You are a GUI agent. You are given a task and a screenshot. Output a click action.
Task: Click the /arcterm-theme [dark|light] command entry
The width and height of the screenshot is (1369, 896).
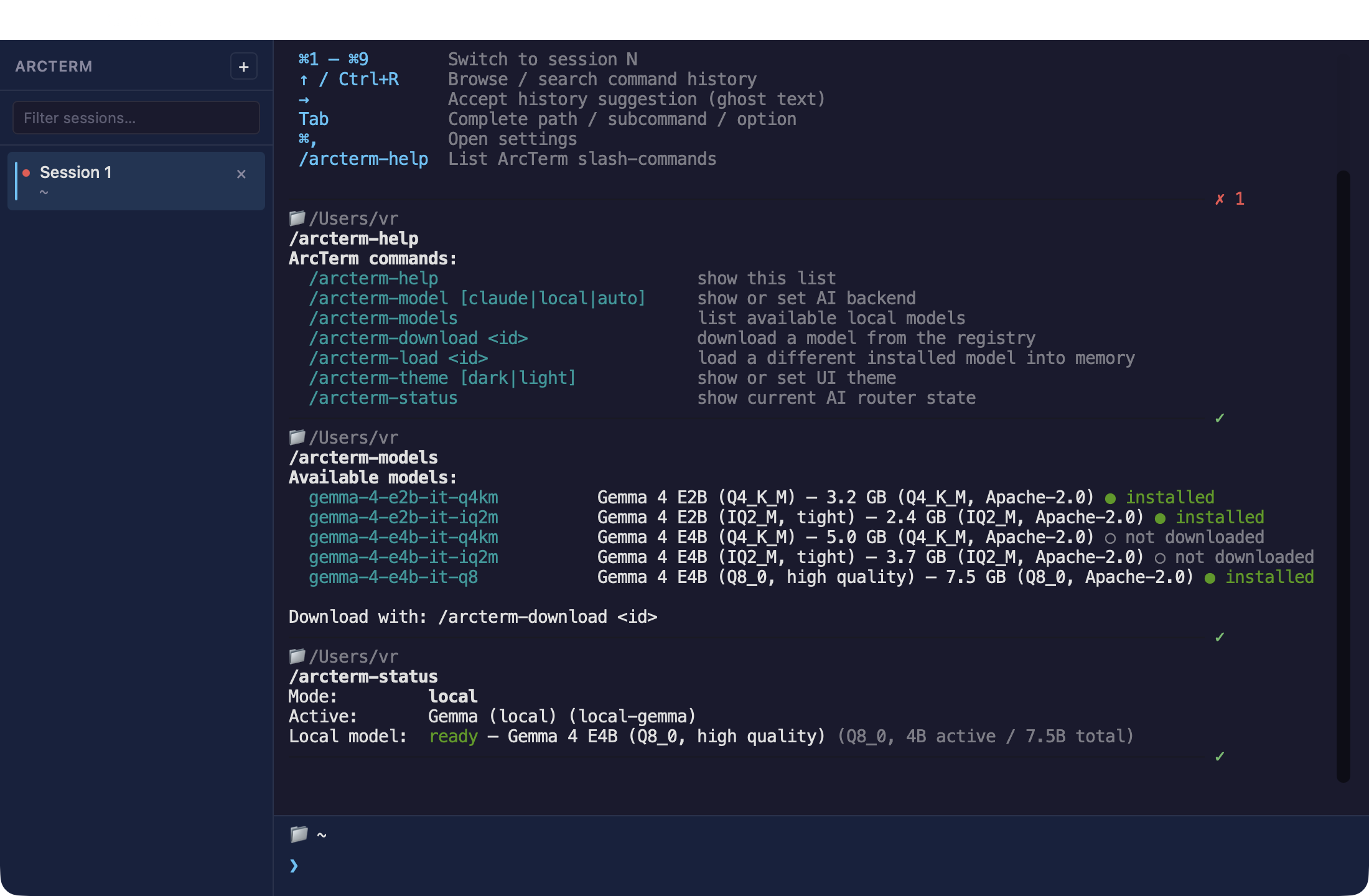442,378
